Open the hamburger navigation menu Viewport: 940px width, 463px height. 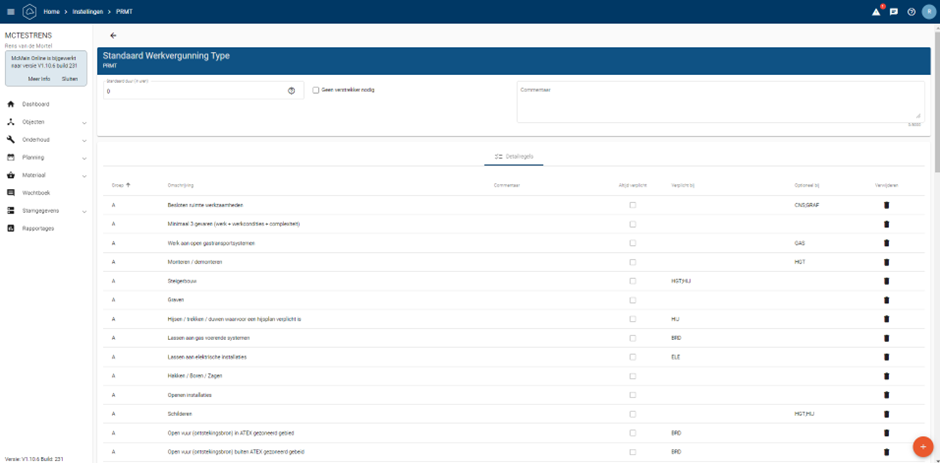pyautogui.click(x=11, y=11)
